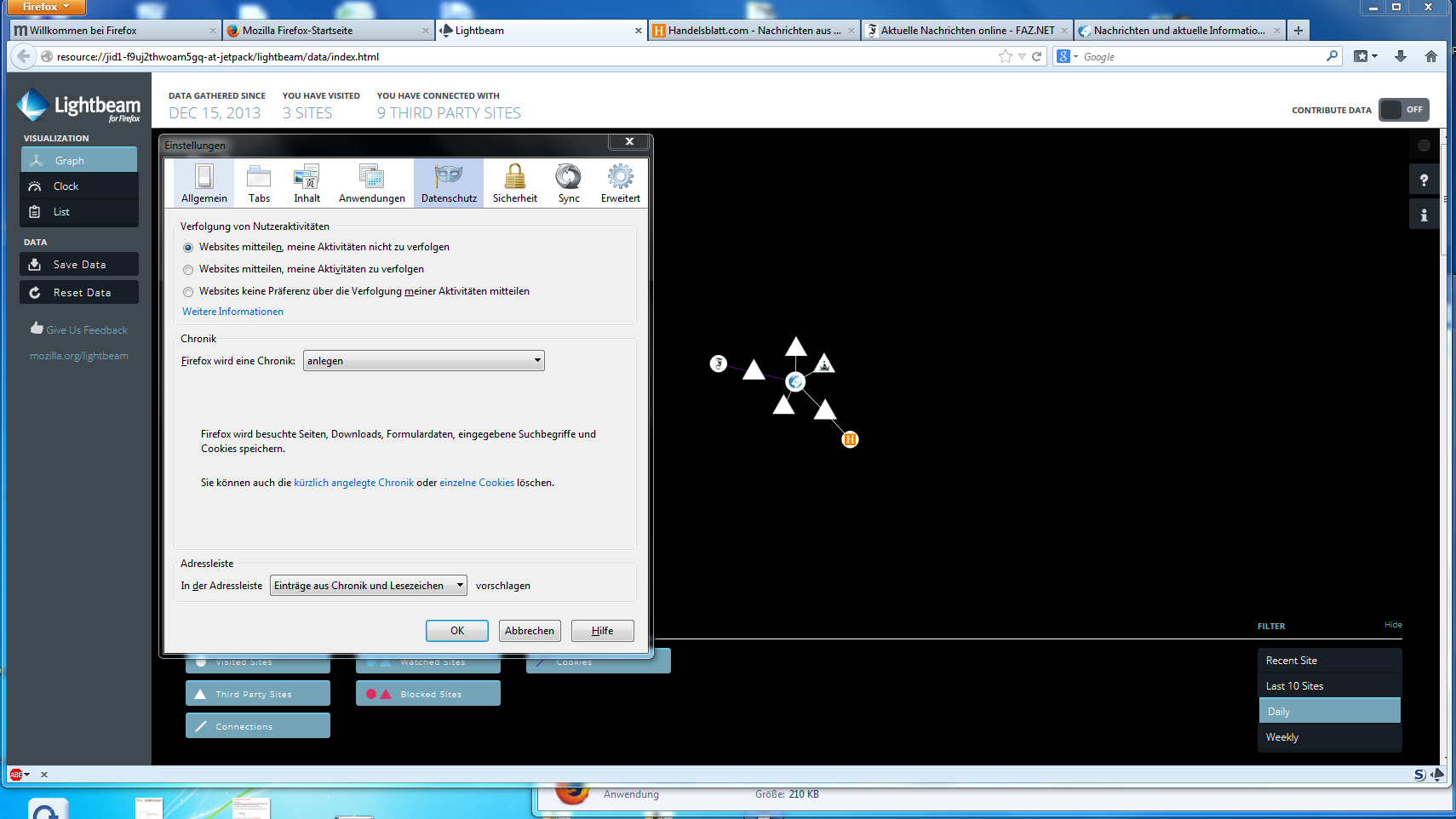
Task: Click inside the Google search box
Action: [1202, 56]
